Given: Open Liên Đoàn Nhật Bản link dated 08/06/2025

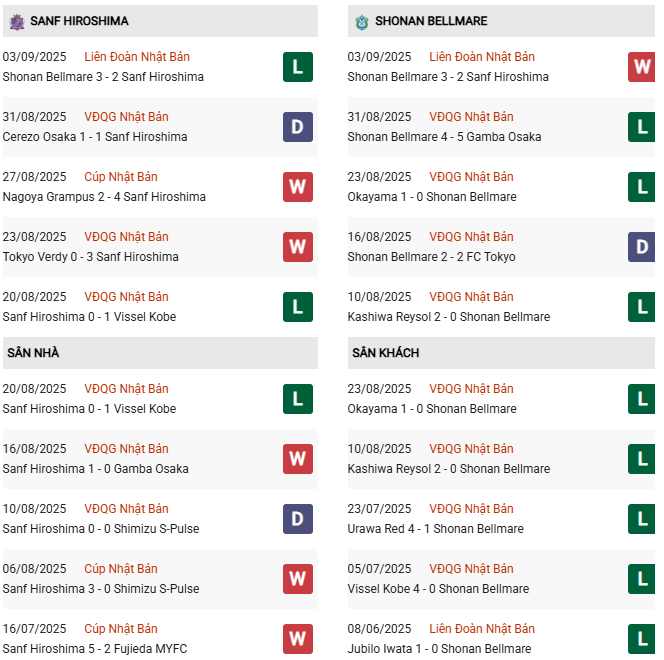Looking at the screenshot, I should (x=482, y=629).
